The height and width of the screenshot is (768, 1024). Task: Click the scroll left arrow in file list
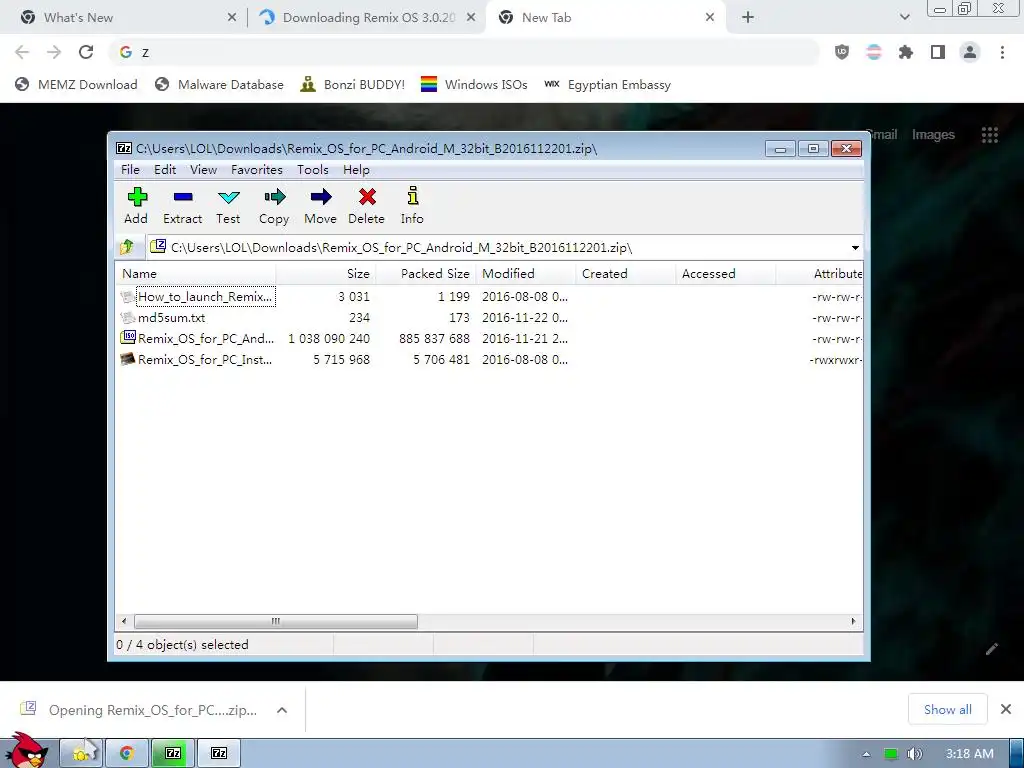tap(124, 621)
